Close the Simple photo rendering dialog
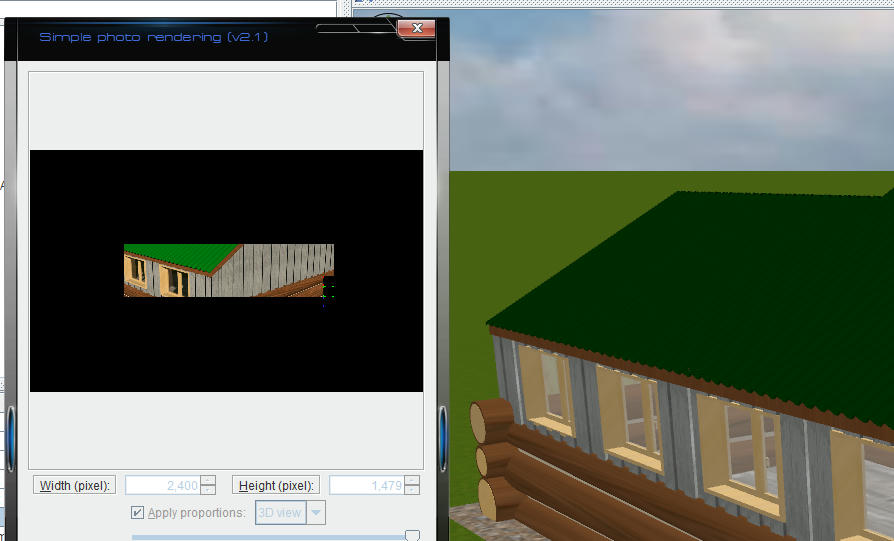The image size is (894, 541). coord(417,28)
